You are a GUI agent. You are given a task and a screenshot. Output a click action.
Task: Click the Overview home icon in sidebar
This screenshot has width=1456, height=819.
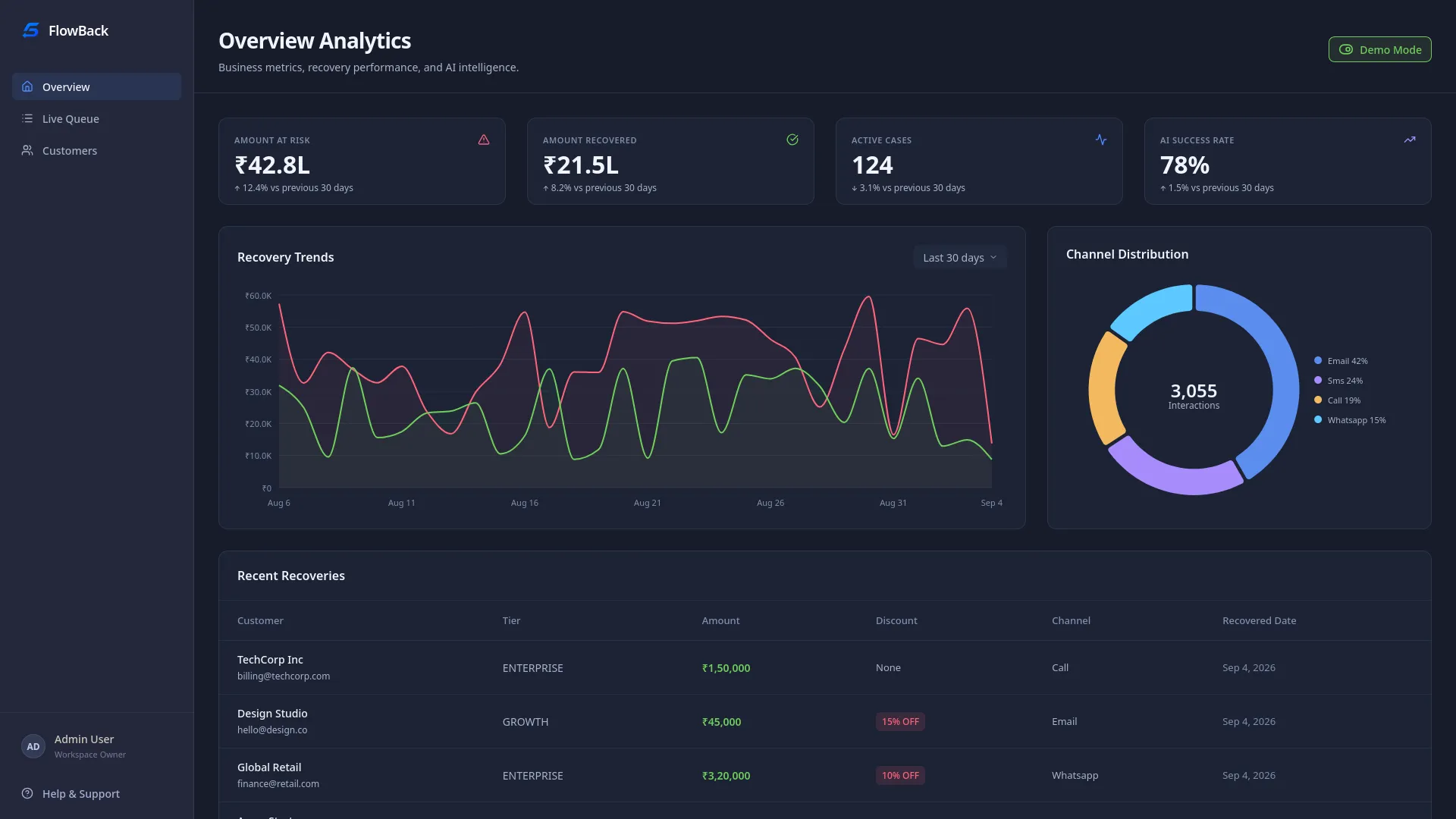(x=27, y=86)
